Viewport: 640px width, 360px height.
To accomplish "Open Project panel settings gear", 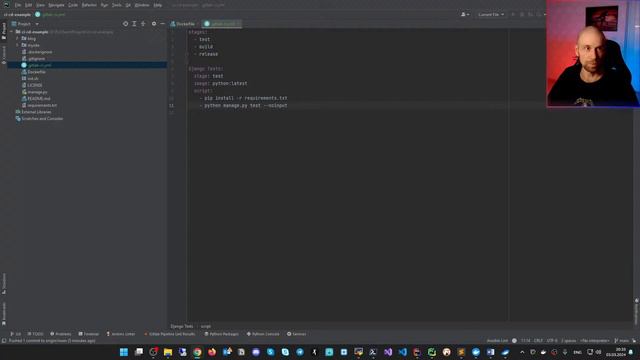I will [x=154, y=24].
